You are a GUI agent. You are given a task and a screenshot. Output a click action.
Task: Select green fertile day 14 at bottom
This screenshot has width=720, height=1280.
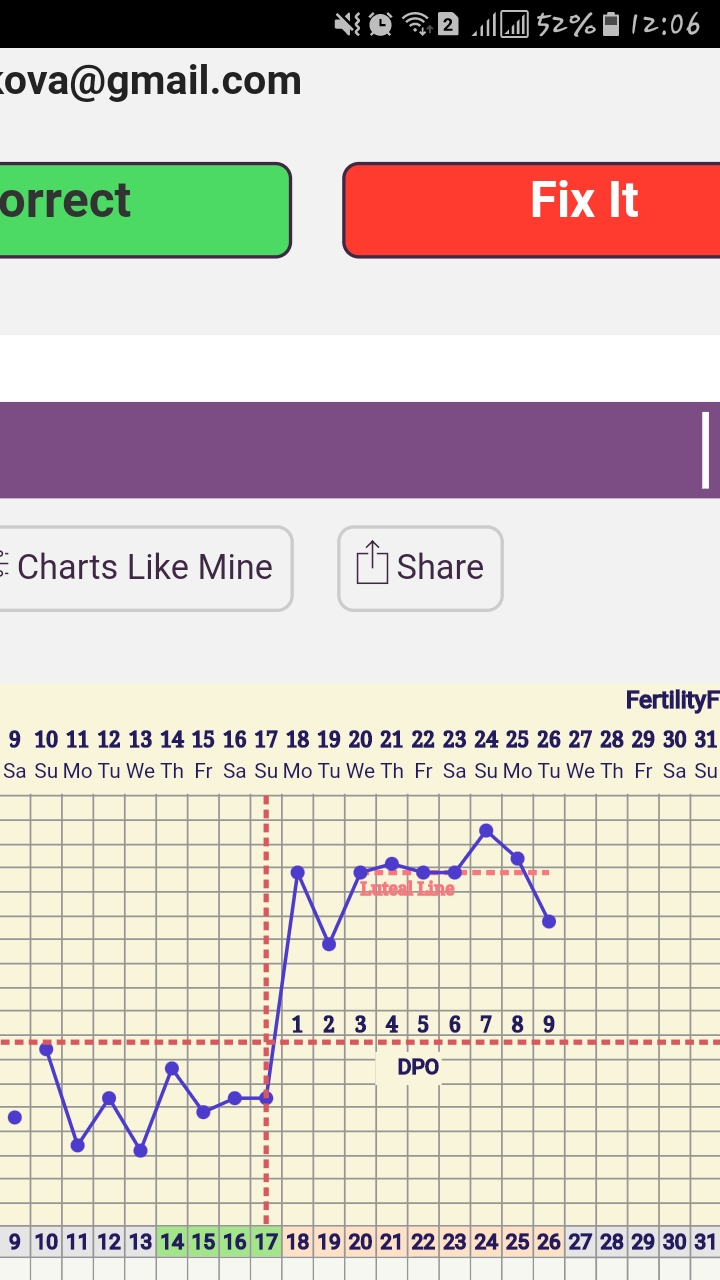pyautogui.click(x=172, y=1242)
